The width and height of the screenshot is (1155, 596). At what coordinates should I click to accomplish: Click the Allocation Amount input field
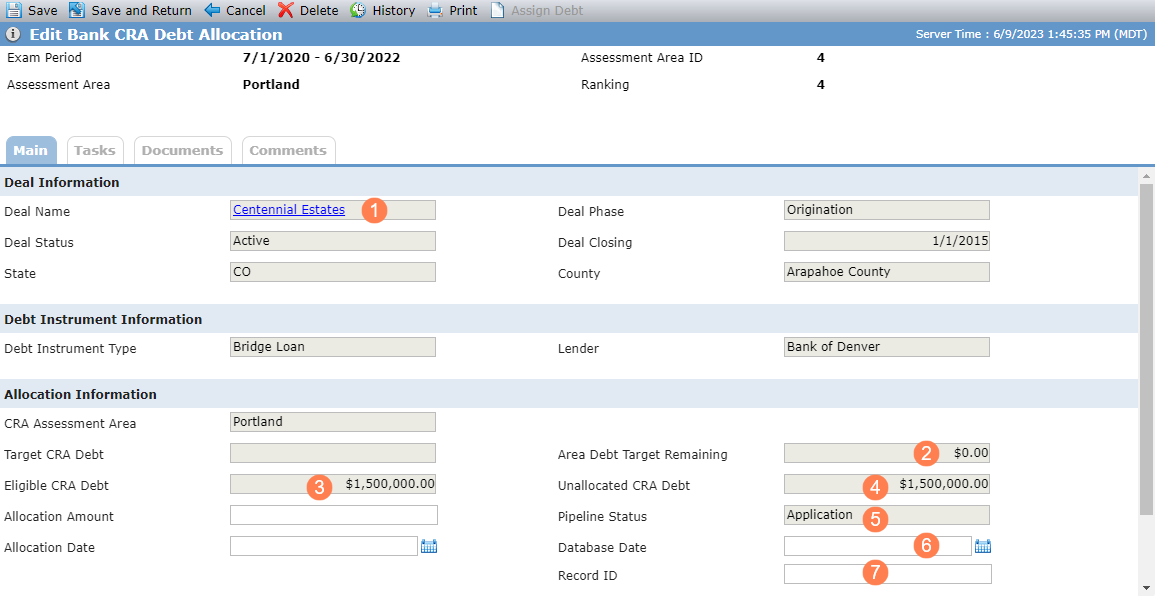[334, 515]
